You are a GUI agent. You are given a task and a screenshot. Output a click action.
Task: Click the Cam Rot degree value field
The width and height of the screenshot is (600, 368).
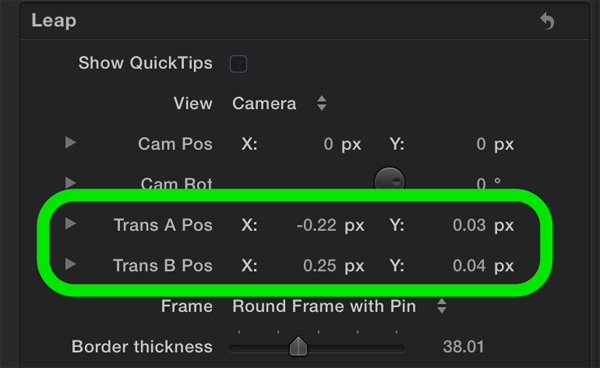pyautogui.click(x=481, y=183)
